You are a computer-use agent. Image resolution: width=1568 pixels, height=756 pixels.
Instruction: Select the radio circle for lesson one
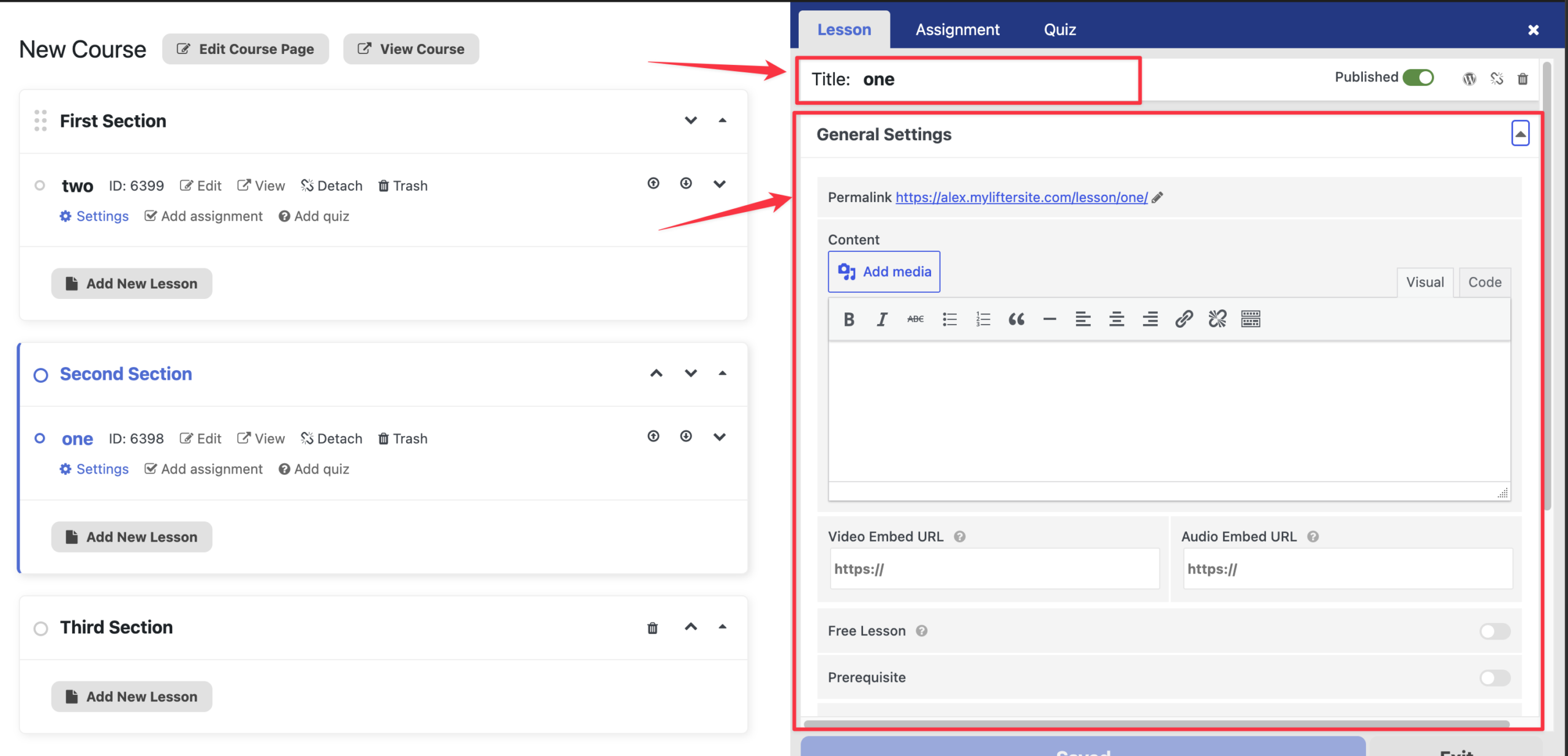tap(40, 438)
